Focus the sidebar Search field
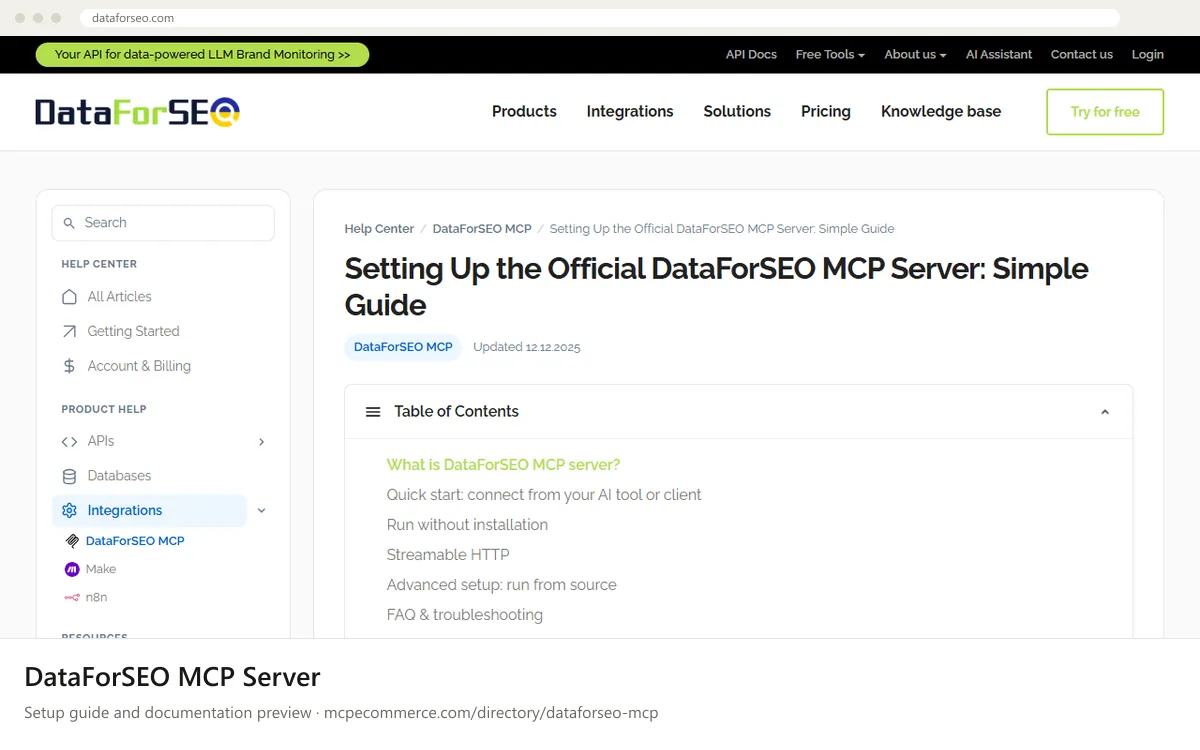Screen dimensions: 1200x750 (163, 223)
